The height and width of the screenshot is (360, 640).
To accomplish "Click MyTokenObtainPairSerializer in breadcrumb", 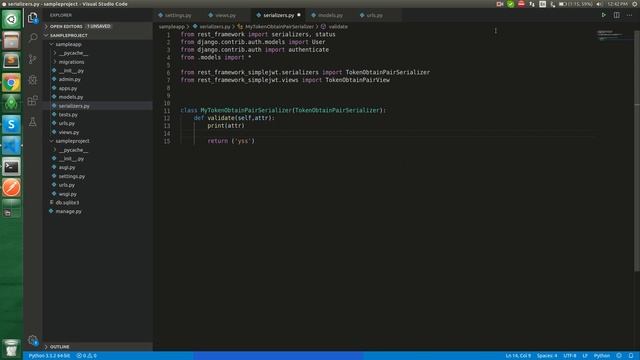I will [x=279, y=27].
